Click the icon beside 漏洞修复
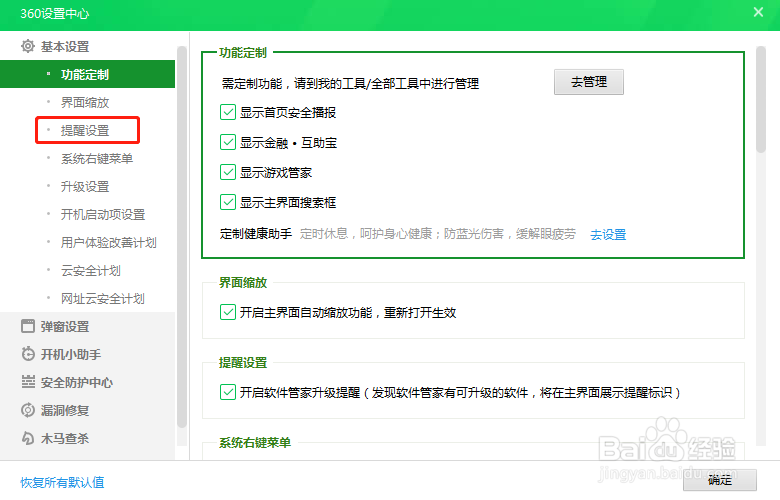This screenshot has height=500, width=780. [x=28, y=410]
